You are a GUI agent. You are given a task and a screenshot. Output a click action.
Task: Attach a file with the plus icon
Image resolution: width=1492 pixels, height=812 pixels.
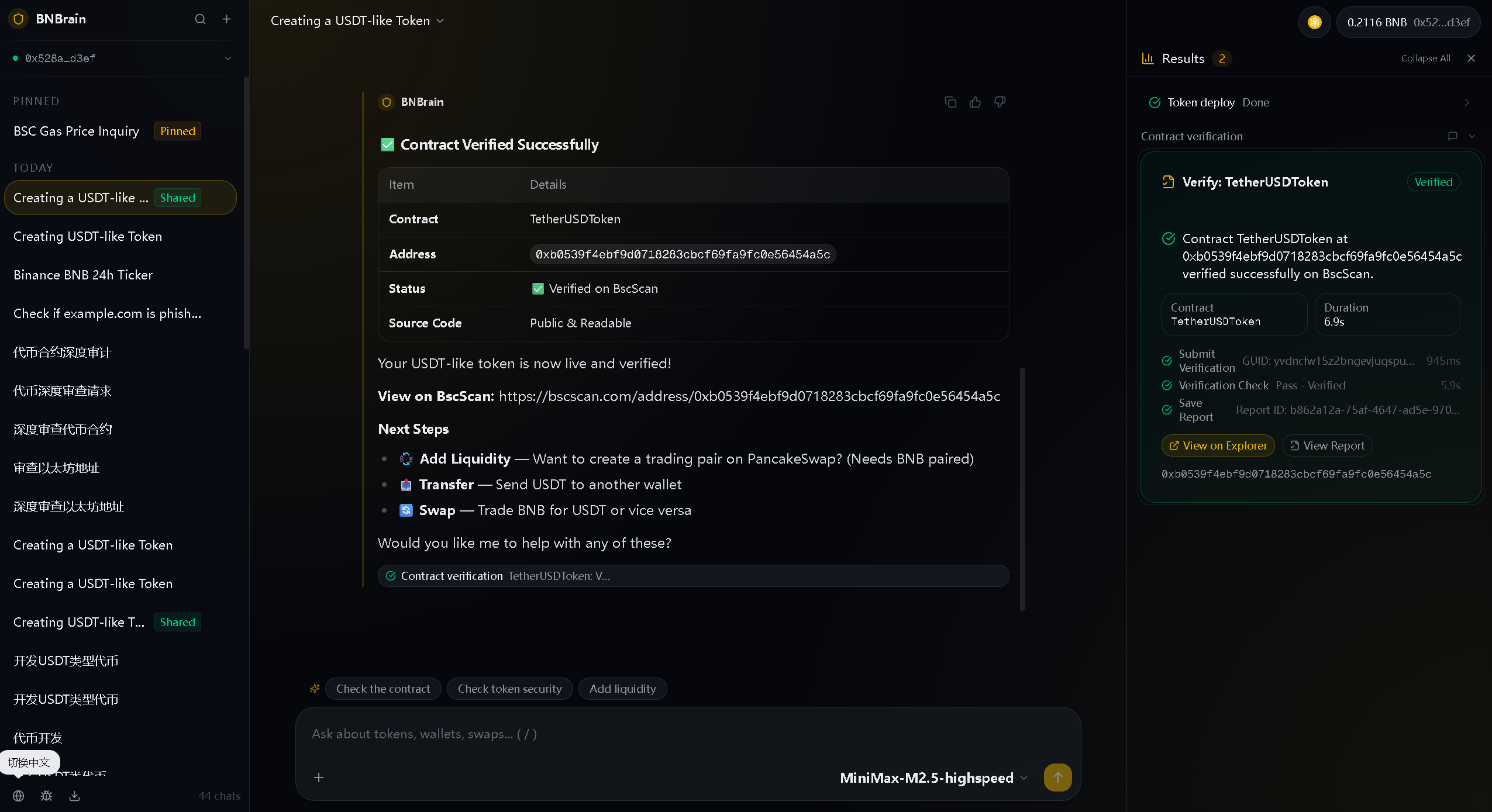click(319, 778)
